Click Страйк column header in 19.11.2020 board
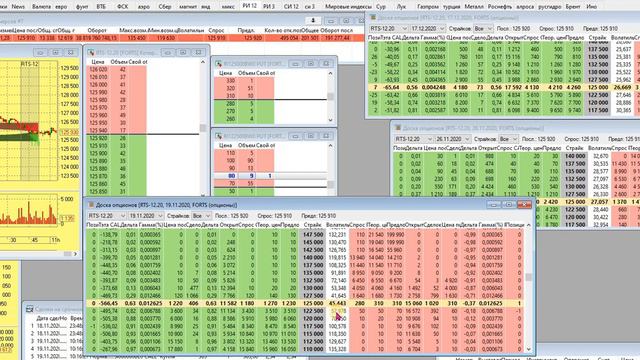This screenshot has width=640, height=360. (312, 225)
